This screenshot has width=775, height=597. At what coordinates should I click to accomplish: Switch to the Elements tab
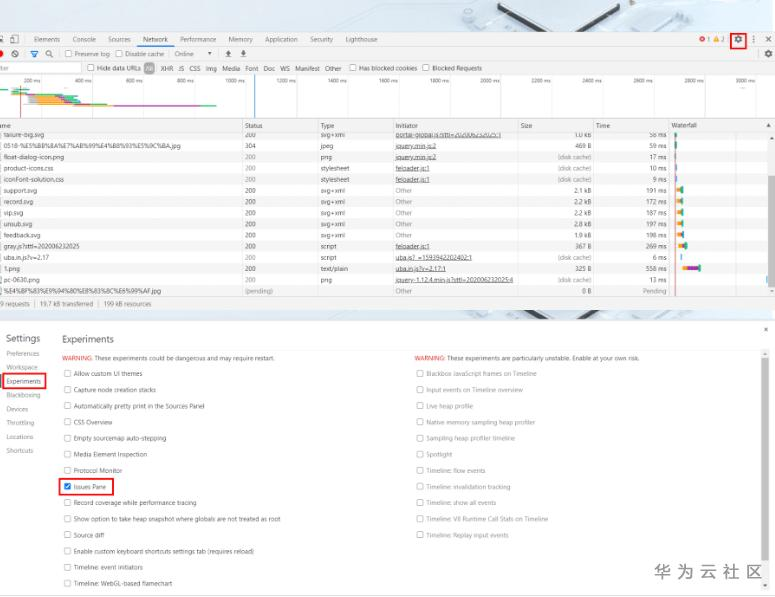coord(46,40)
